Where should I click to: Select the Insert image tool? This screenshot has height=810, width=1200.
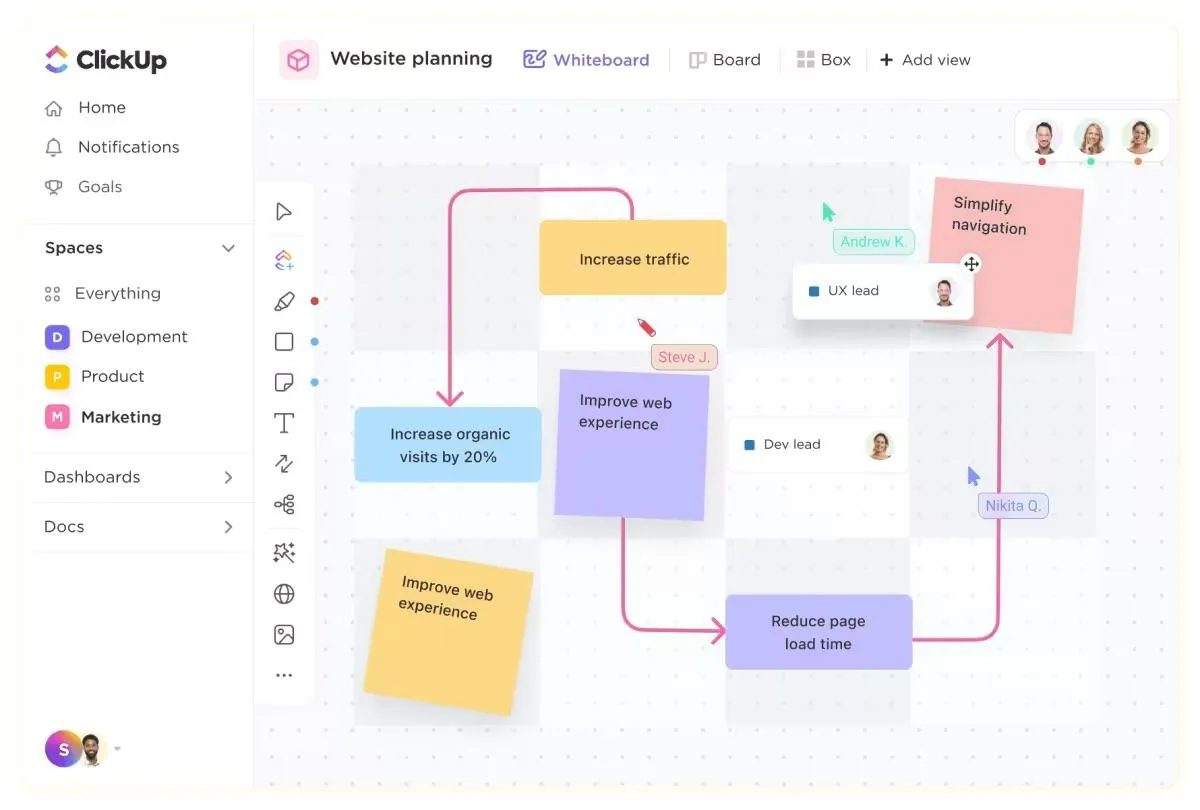[x=284, y=635]
